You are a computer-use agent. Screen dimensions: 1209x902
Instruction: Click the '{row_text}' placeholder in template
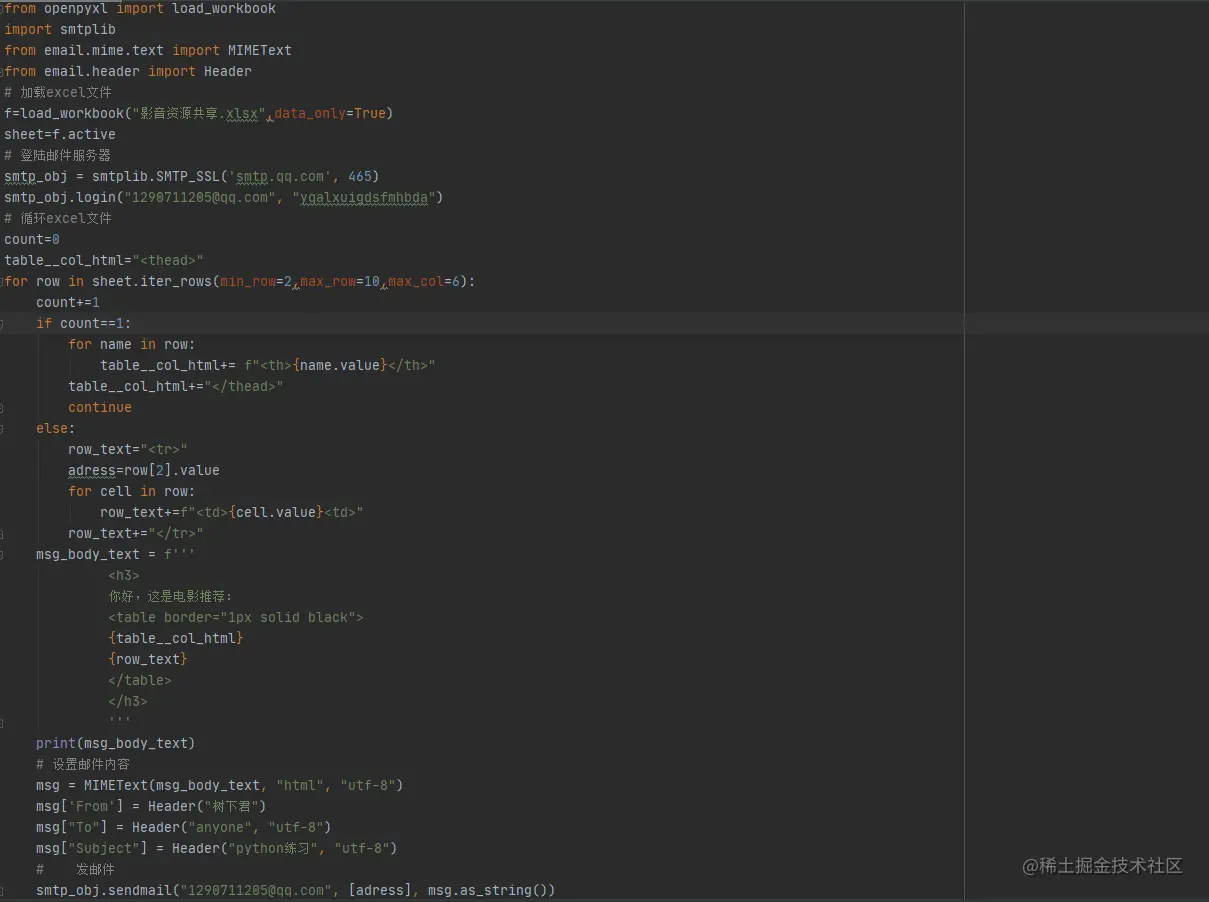click(148, 659)
